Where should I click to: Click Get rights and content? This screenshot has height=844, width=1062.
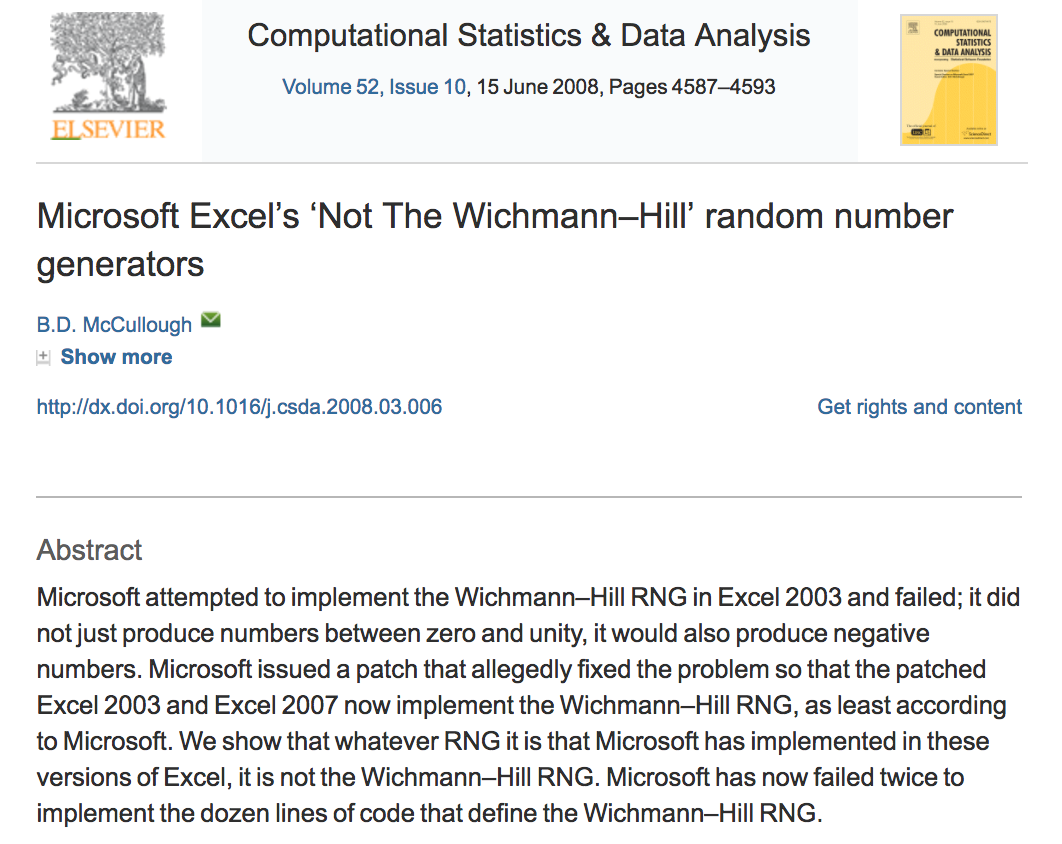point(919,407)
